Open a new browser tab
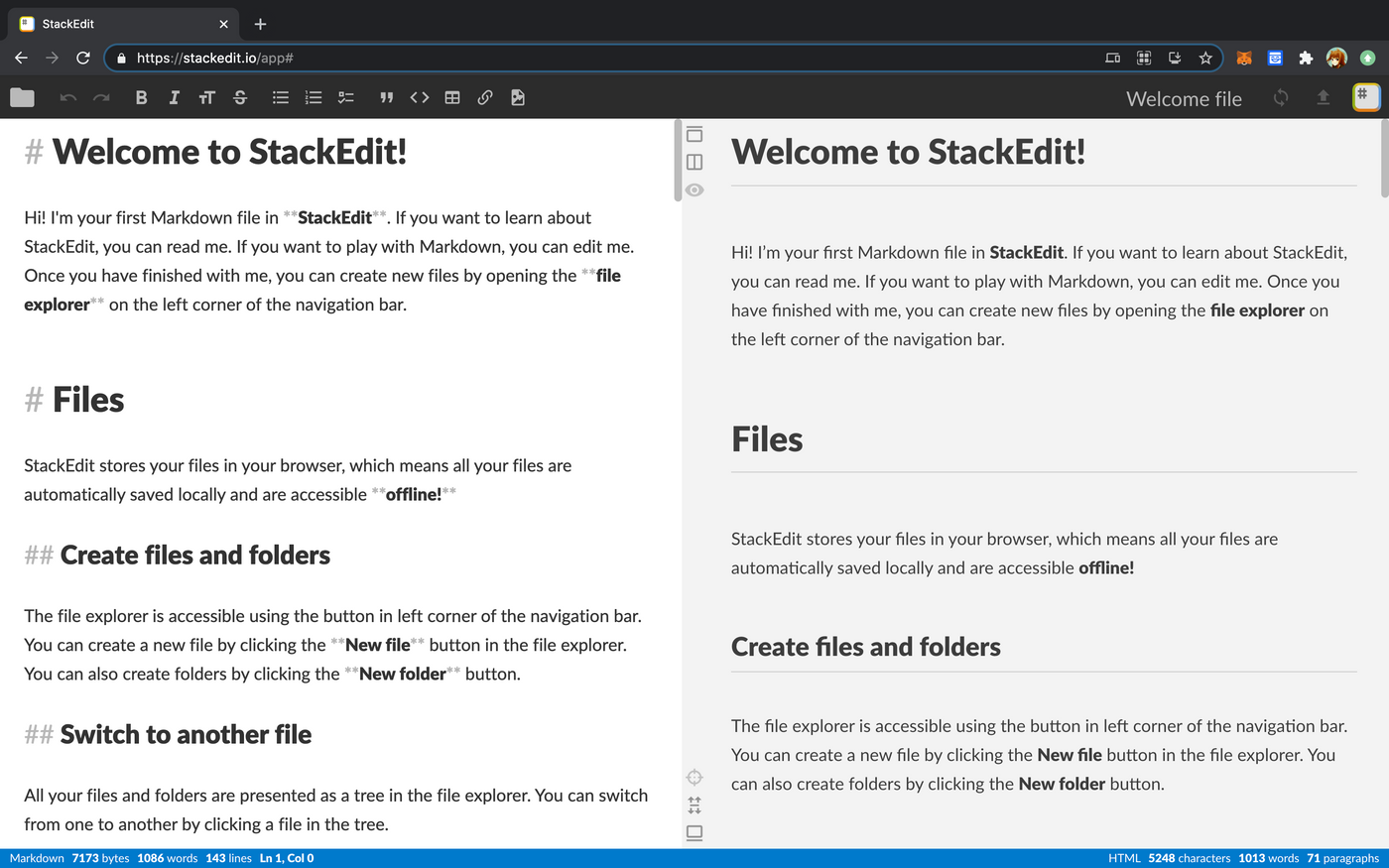The image size is (1389, 868). coord(260,24)
